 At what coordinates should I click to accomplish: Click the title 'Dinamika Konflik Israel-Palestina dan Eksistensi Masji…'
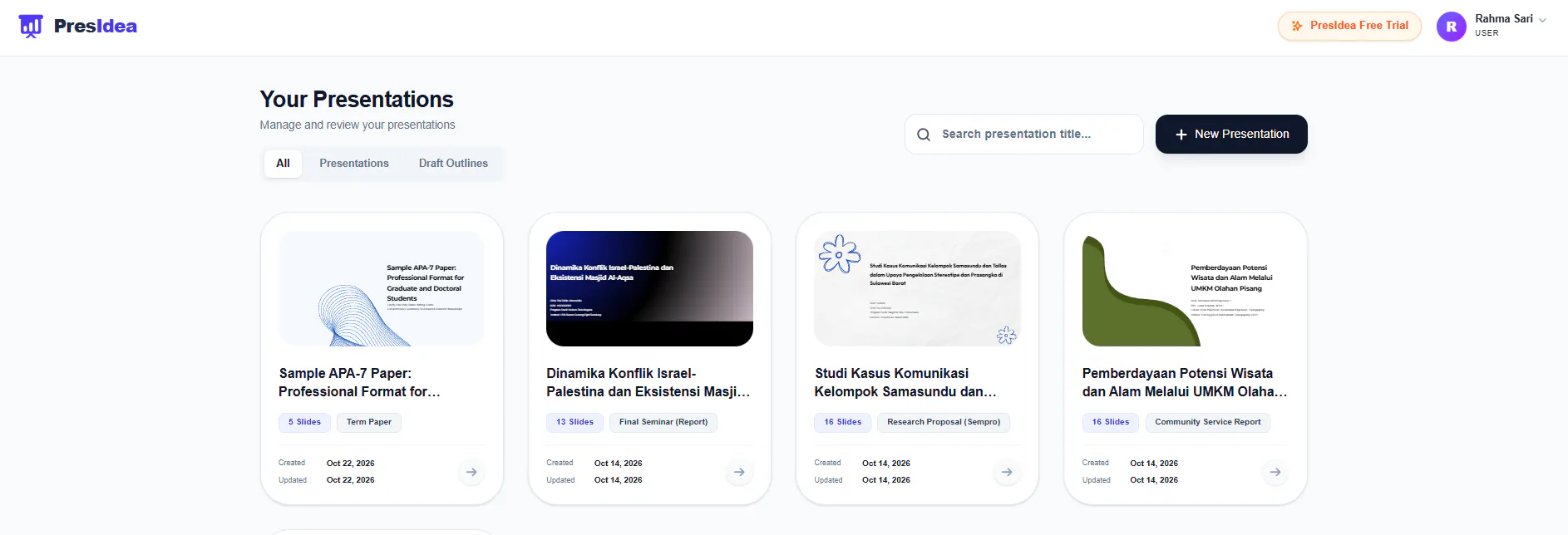pyautogui.click(x=648, y=383)
